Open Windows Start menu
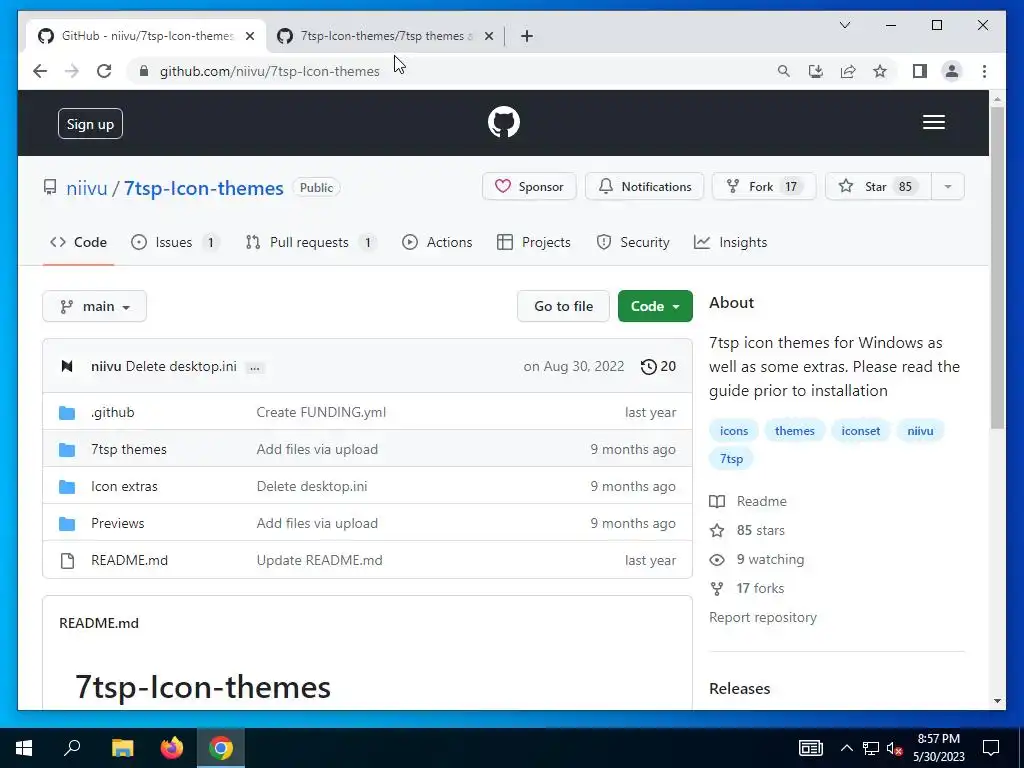This screenshot has width=1024, height=768. (24, 748)
